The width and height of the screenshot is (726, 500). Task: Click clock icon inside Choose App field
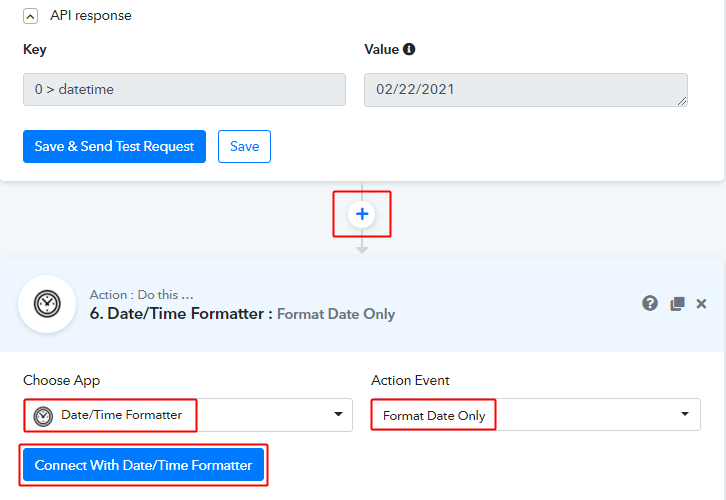43,416
